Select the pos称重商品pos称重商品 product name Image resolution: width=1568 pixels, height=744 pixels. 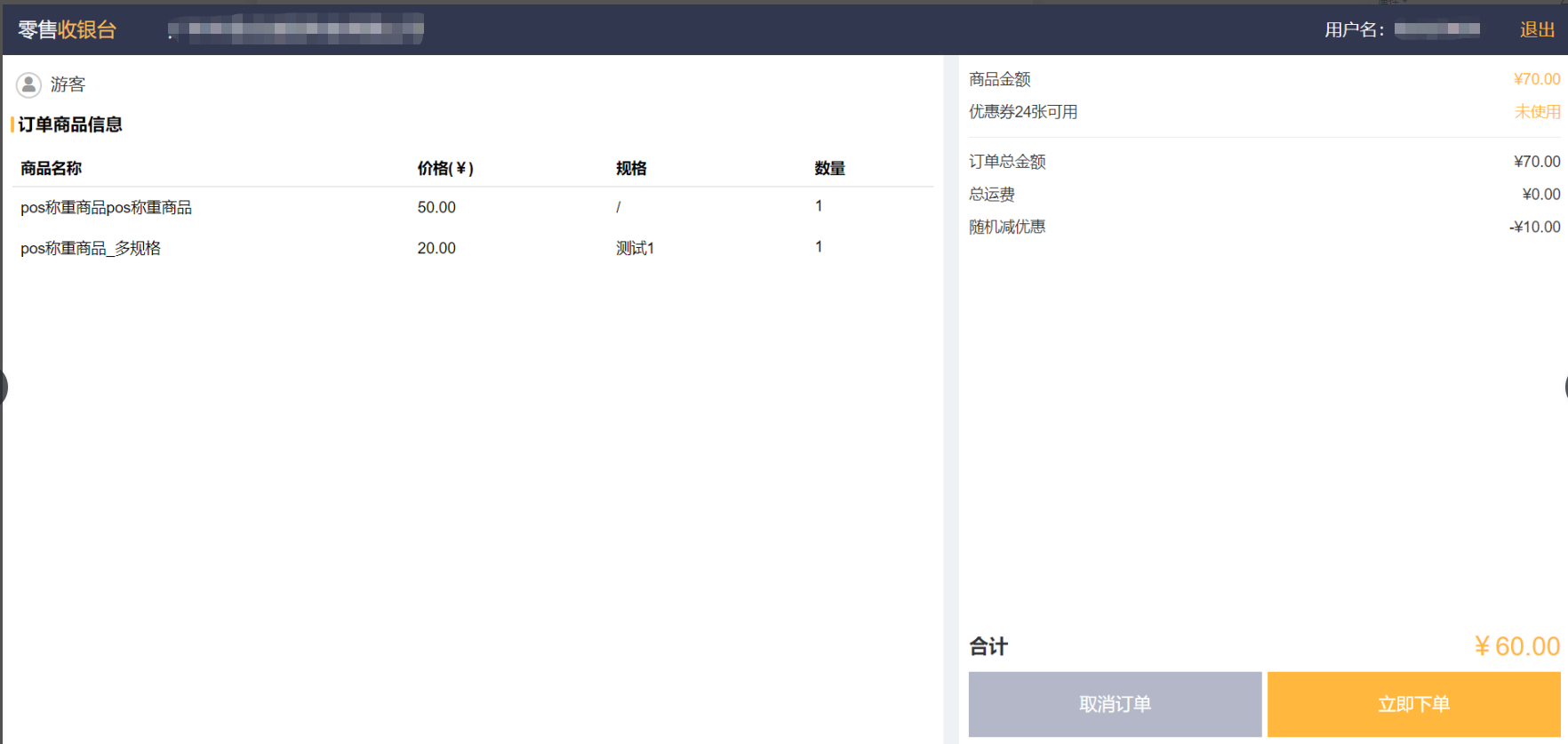106,208
